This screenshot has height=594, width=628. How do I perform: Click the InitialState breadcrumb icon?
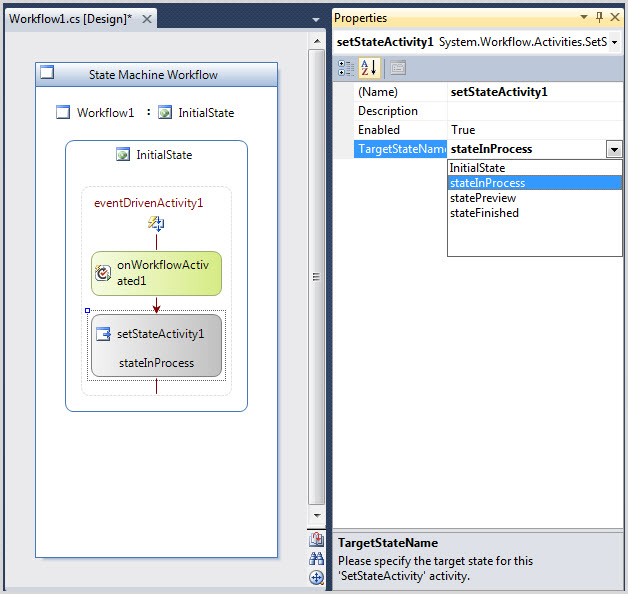(165, 113)
